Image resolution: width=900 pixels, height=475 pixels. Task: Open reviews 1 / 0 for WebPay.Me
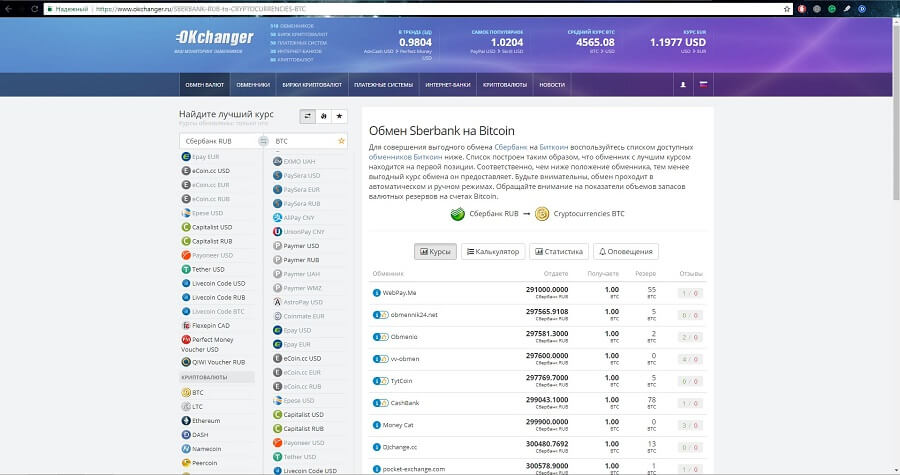coord(689,293)
